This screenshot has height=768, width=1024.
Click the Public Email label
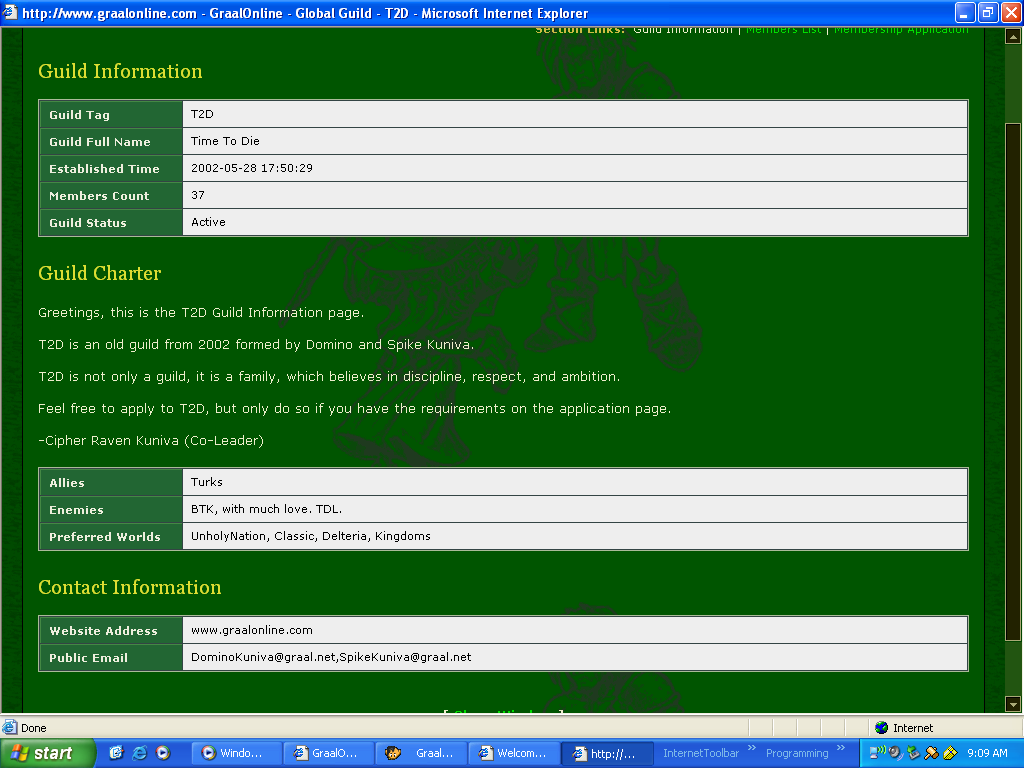(x=111, y=658)
